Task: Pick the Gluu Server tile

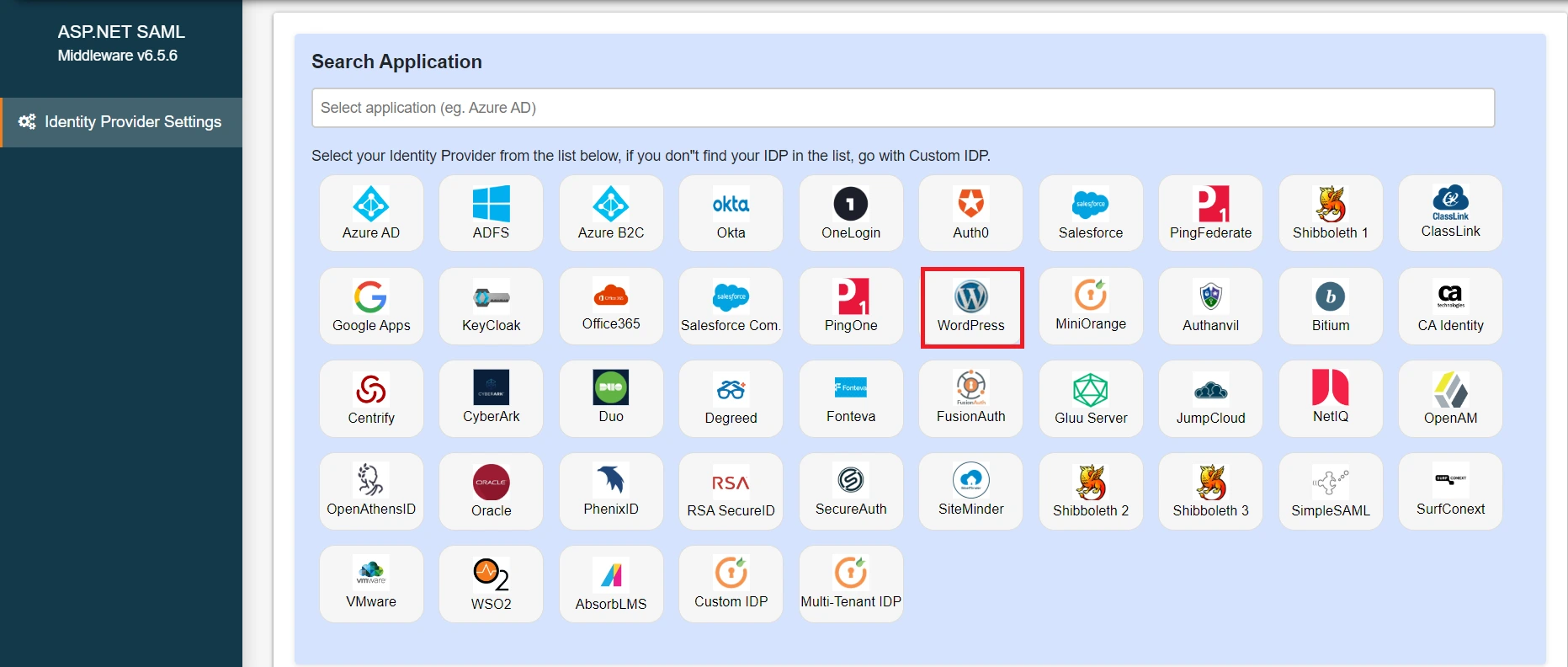Action: coord(1091,398)
